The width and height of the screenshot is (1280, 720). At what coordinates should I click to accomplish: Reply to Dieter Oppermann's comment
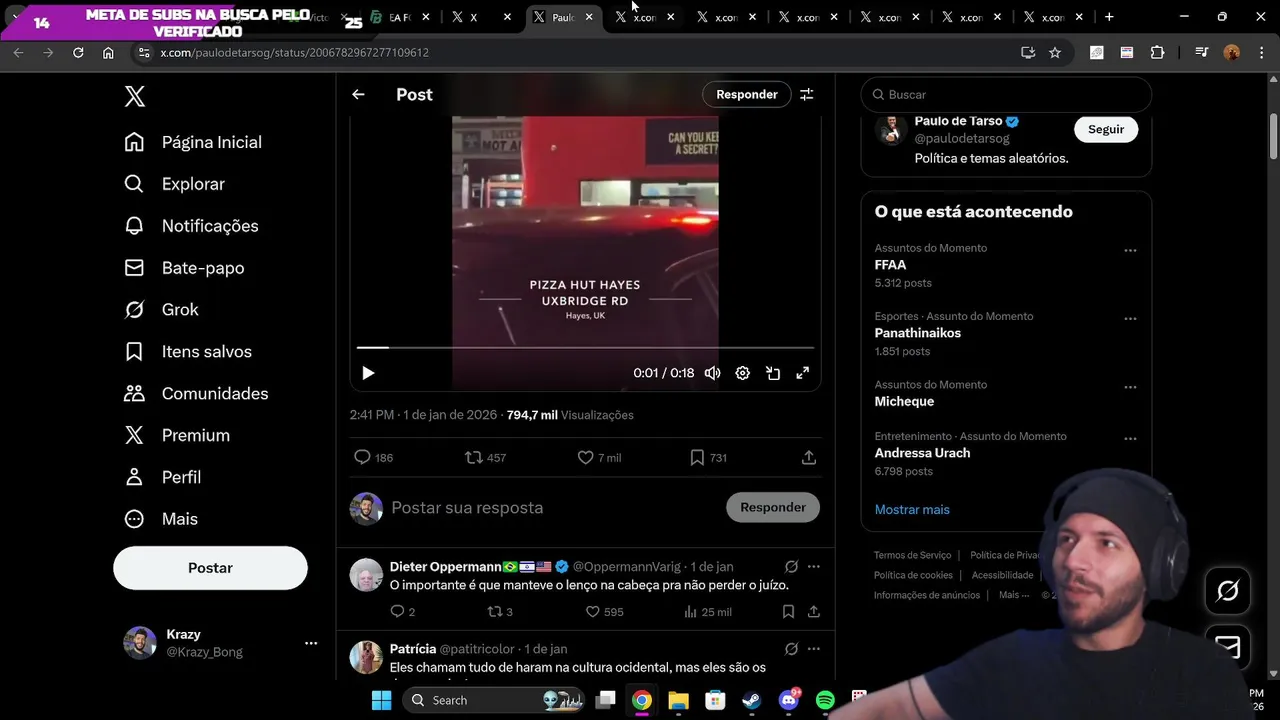(397, 611)
